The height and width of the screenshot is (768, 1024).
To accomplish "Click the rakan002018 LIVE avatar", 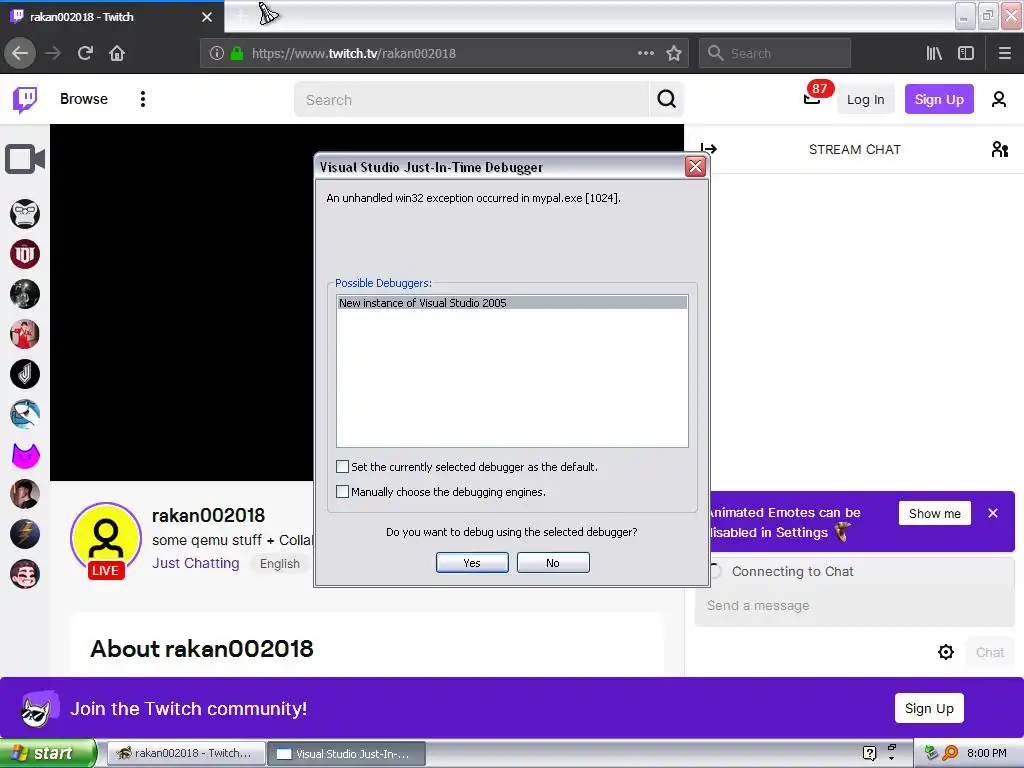I will 106,539.
